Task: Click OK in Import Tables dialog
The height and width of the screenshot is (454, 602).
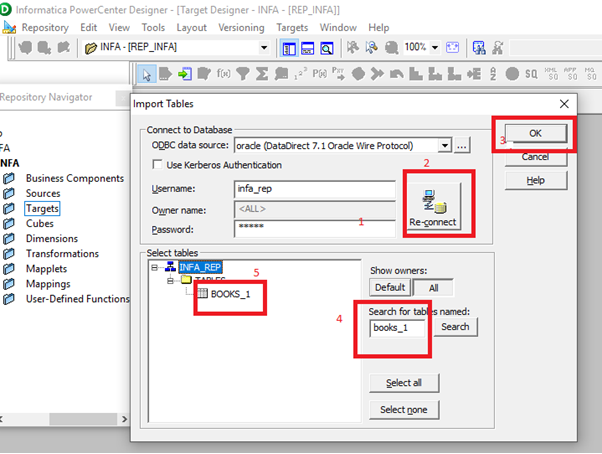Action: (x=536, y=133)
